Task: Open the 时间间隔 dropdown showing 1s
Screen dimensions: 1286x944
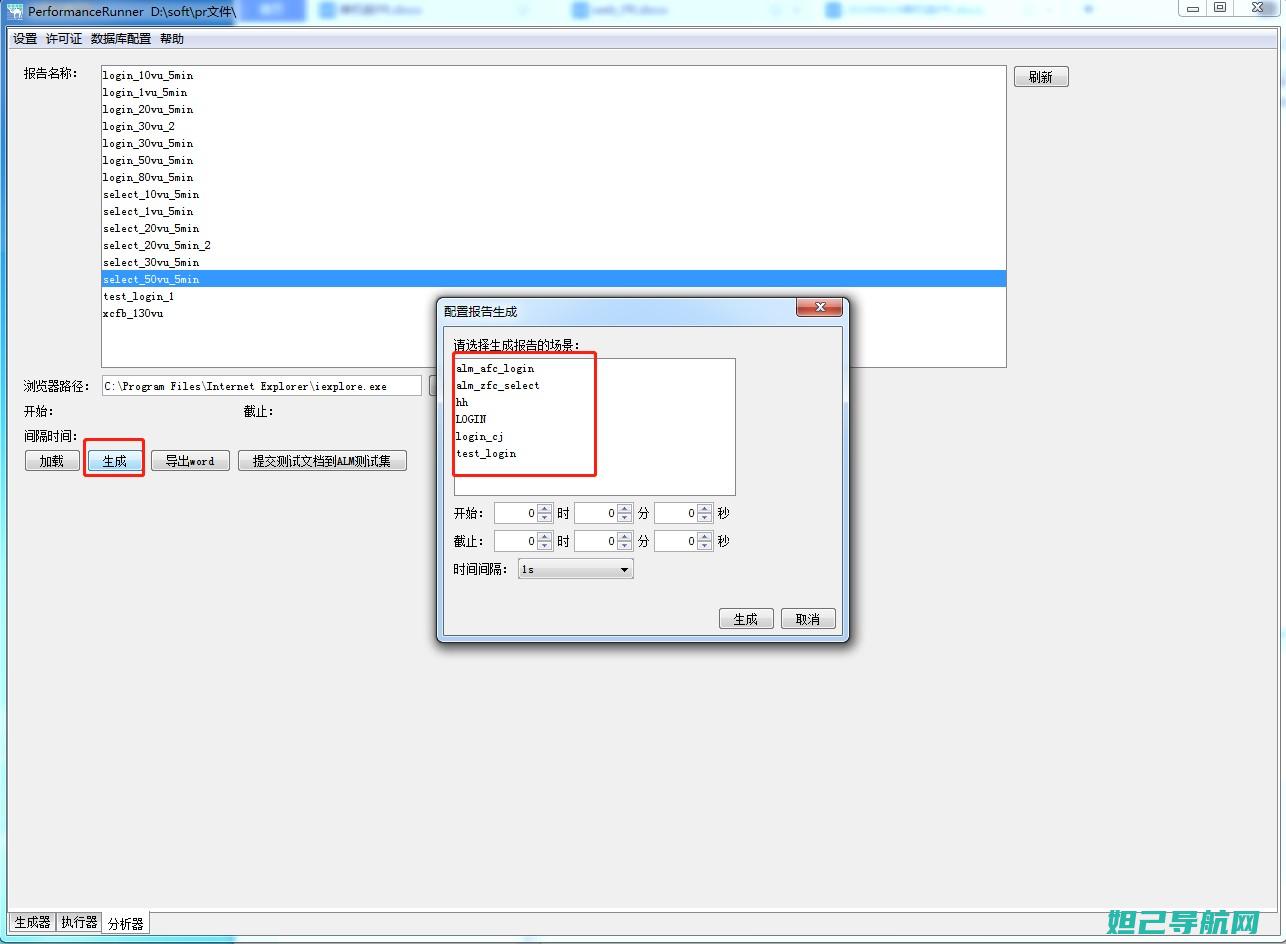Action: point(575,569)
